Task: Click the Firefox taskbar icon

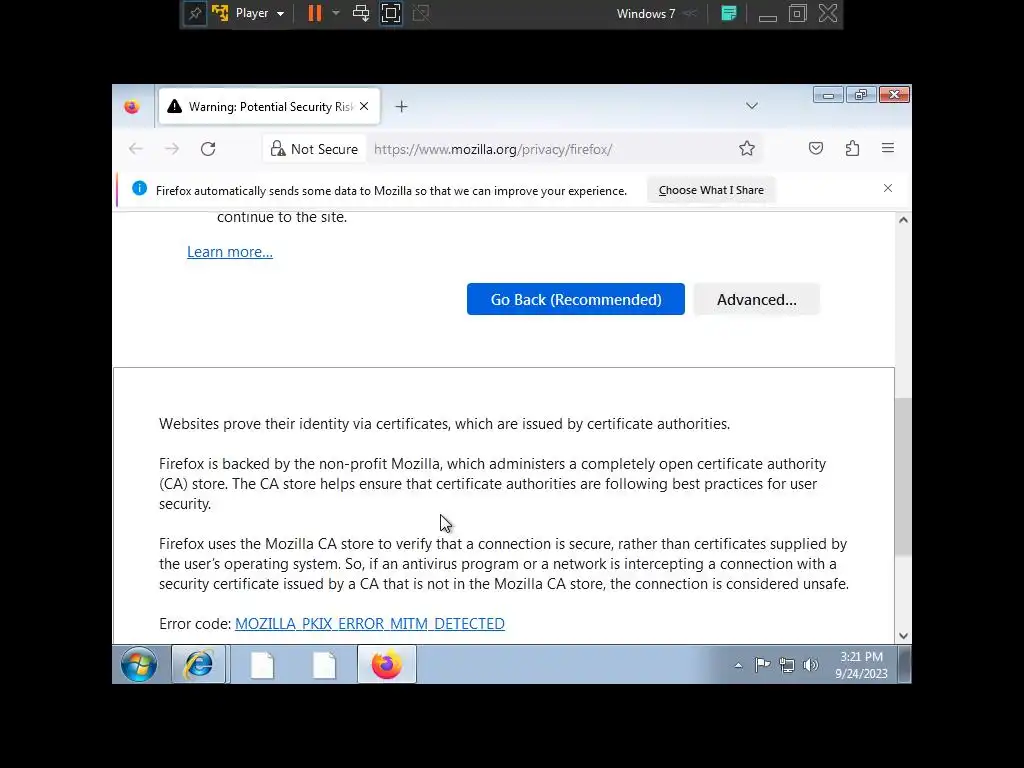Action: [x=387, y=665]
